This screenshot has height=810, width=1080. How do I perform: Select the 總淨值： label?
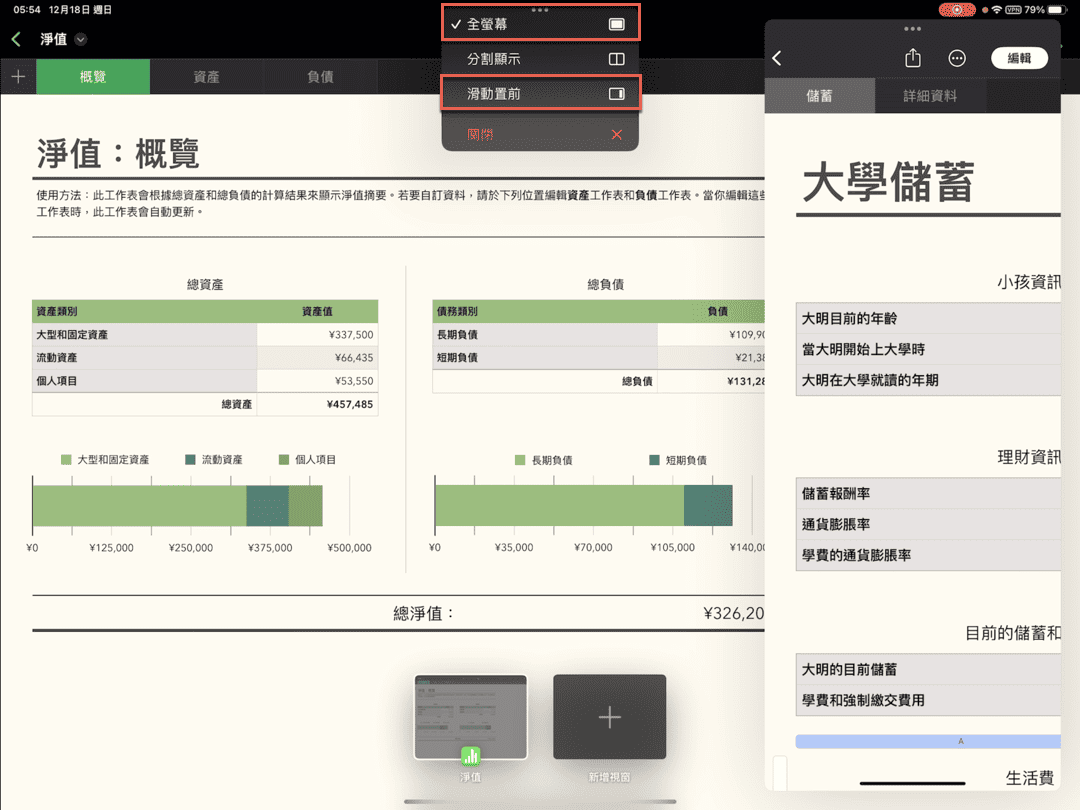pyautogui.click(x=424, y=613)
